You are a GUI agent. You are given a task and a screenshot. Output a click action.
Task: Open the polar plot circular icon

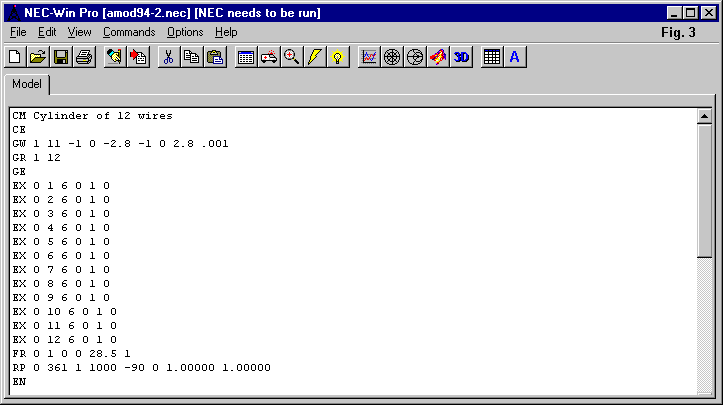(x=392, y=57)
